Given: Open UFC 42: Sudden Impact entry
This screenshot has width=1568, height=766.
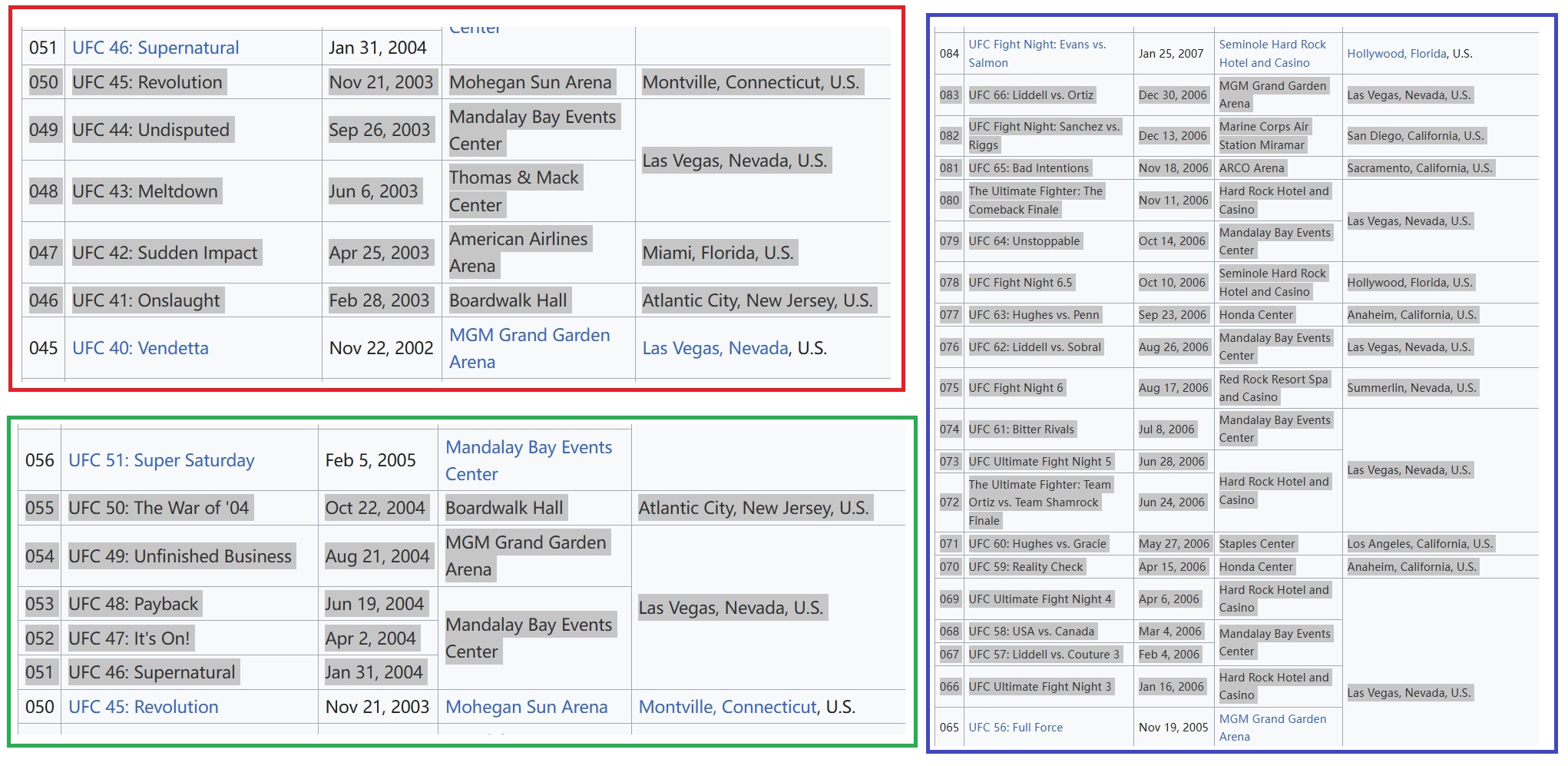Looking at the screenshot, I should [164, 253].
